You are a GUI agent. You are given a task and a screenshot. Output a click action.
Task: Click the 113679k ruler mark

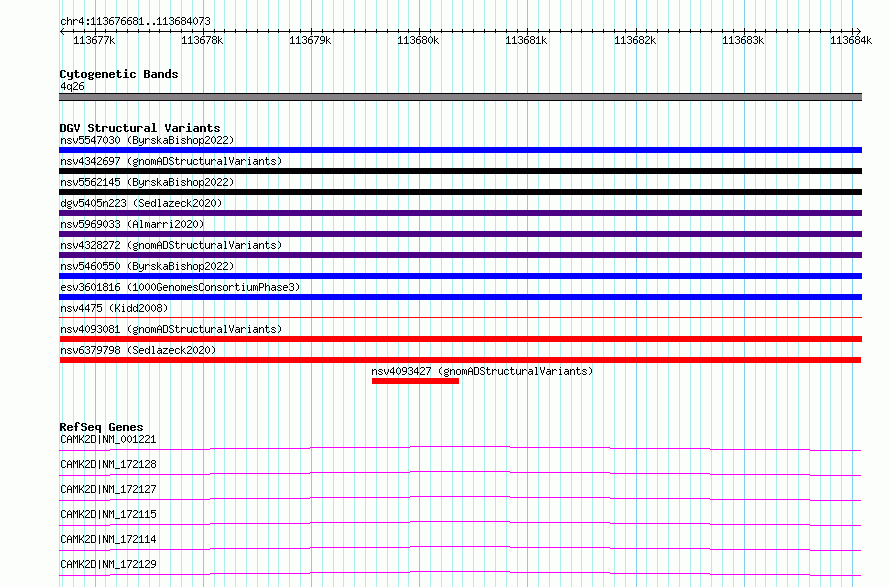[x=310, y=40]
